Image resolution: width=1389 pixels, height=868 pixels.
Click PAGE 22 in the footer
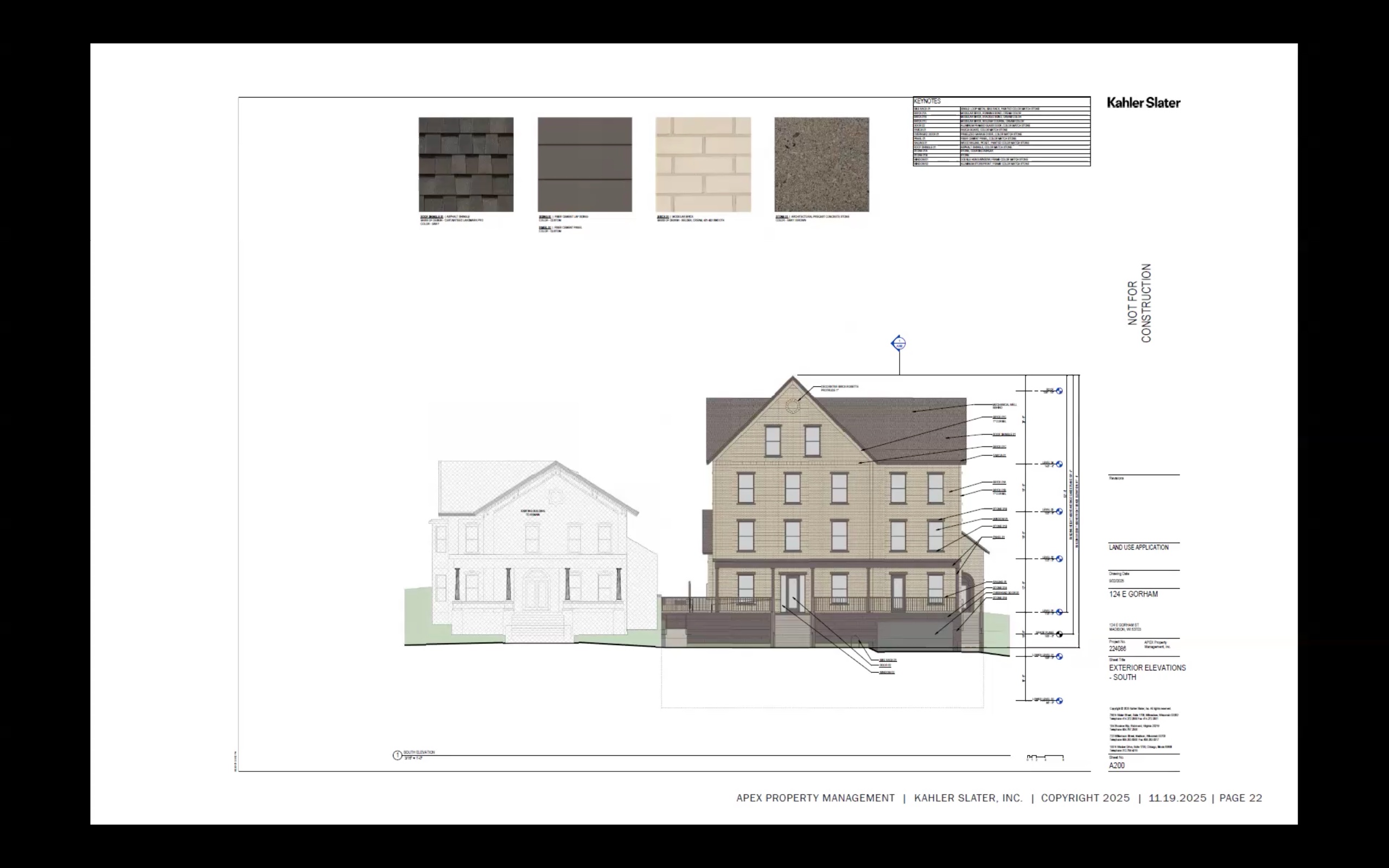[1240, 798]
